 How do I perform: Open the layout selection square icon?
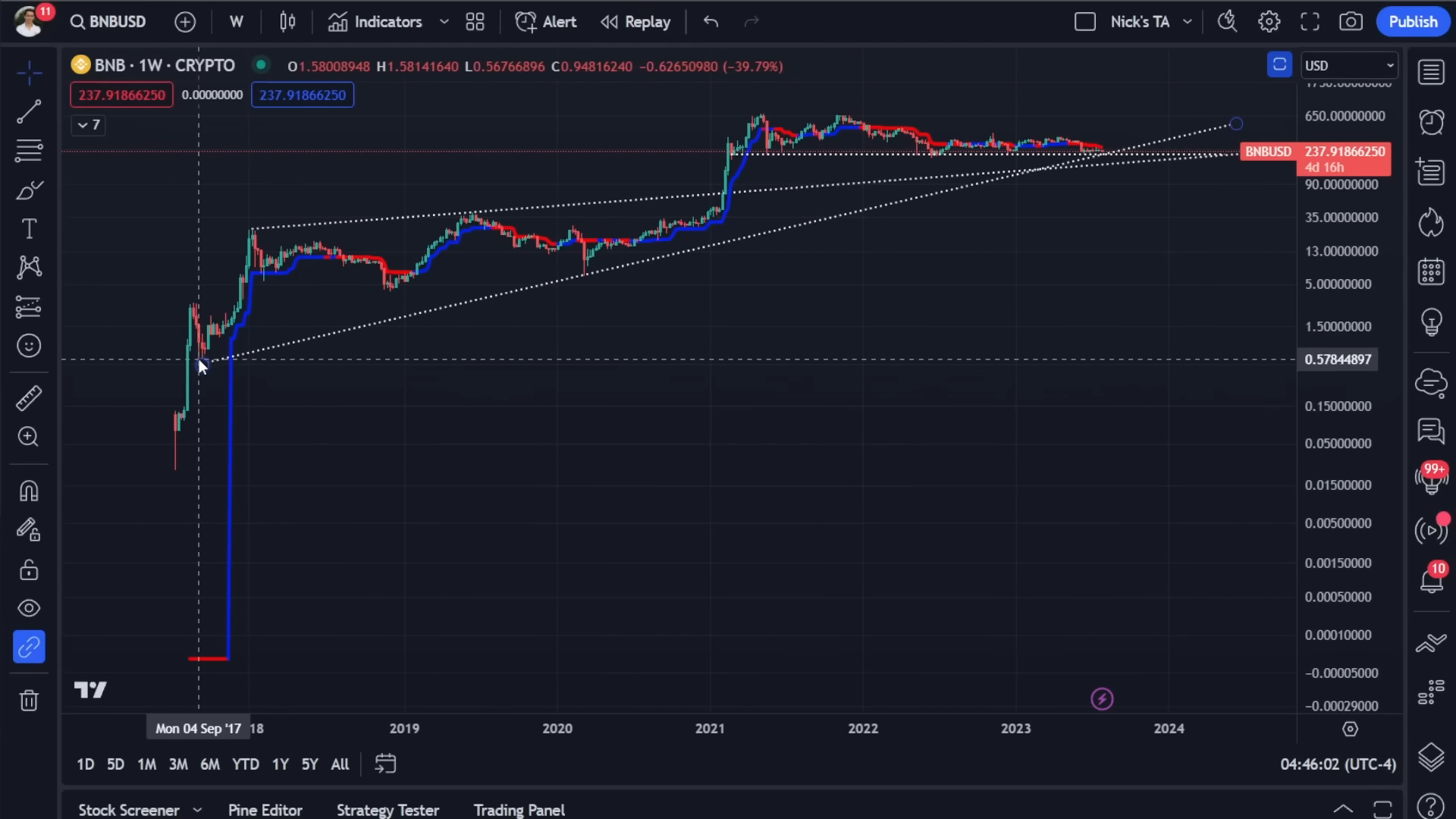point(1085,22)
